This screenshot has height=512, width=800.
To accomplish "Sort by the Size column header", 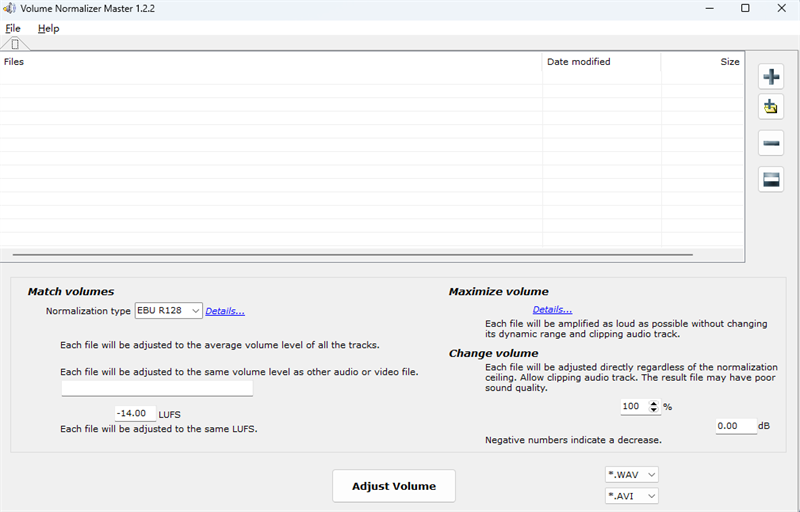I will pyautogui.click(x=702, y=62).
